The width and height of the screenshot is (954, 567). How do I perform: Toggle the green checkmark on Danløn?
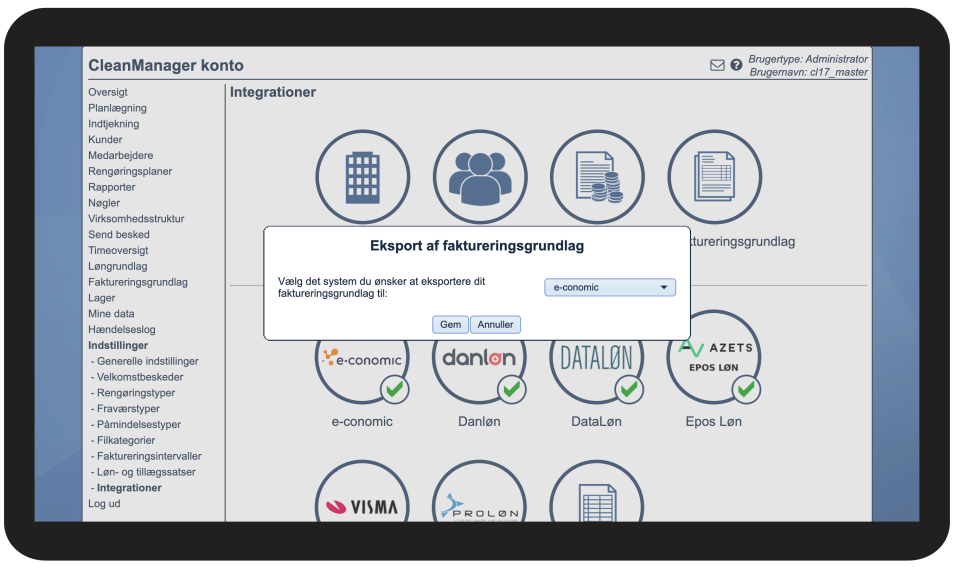coord(512,389)
